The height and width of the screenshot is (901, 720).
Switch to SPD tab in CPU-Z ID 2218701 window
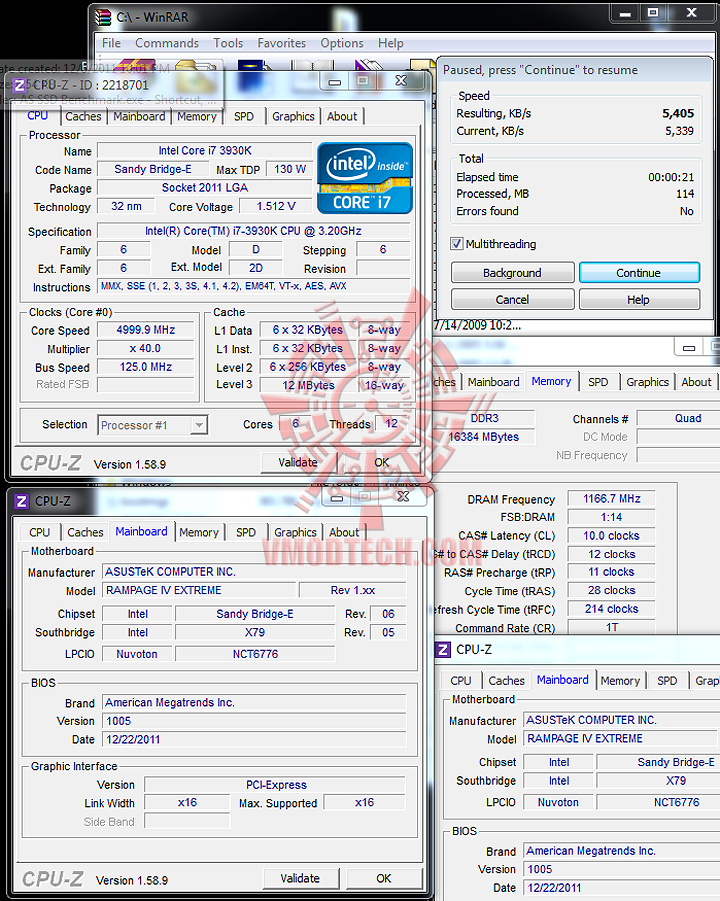coord(244,117)
